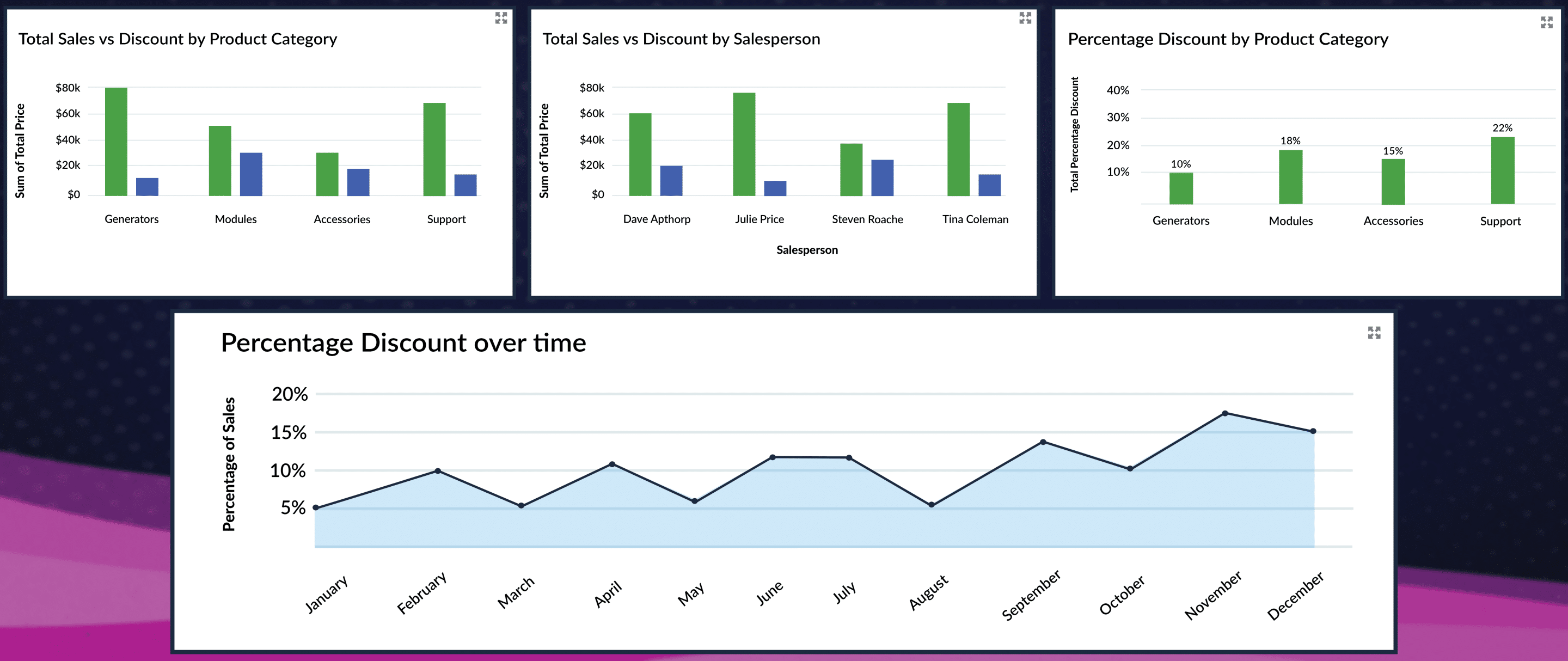Click the 18% Modules percentage bar
The image size is (1568, 661).
pos(1290,177)
